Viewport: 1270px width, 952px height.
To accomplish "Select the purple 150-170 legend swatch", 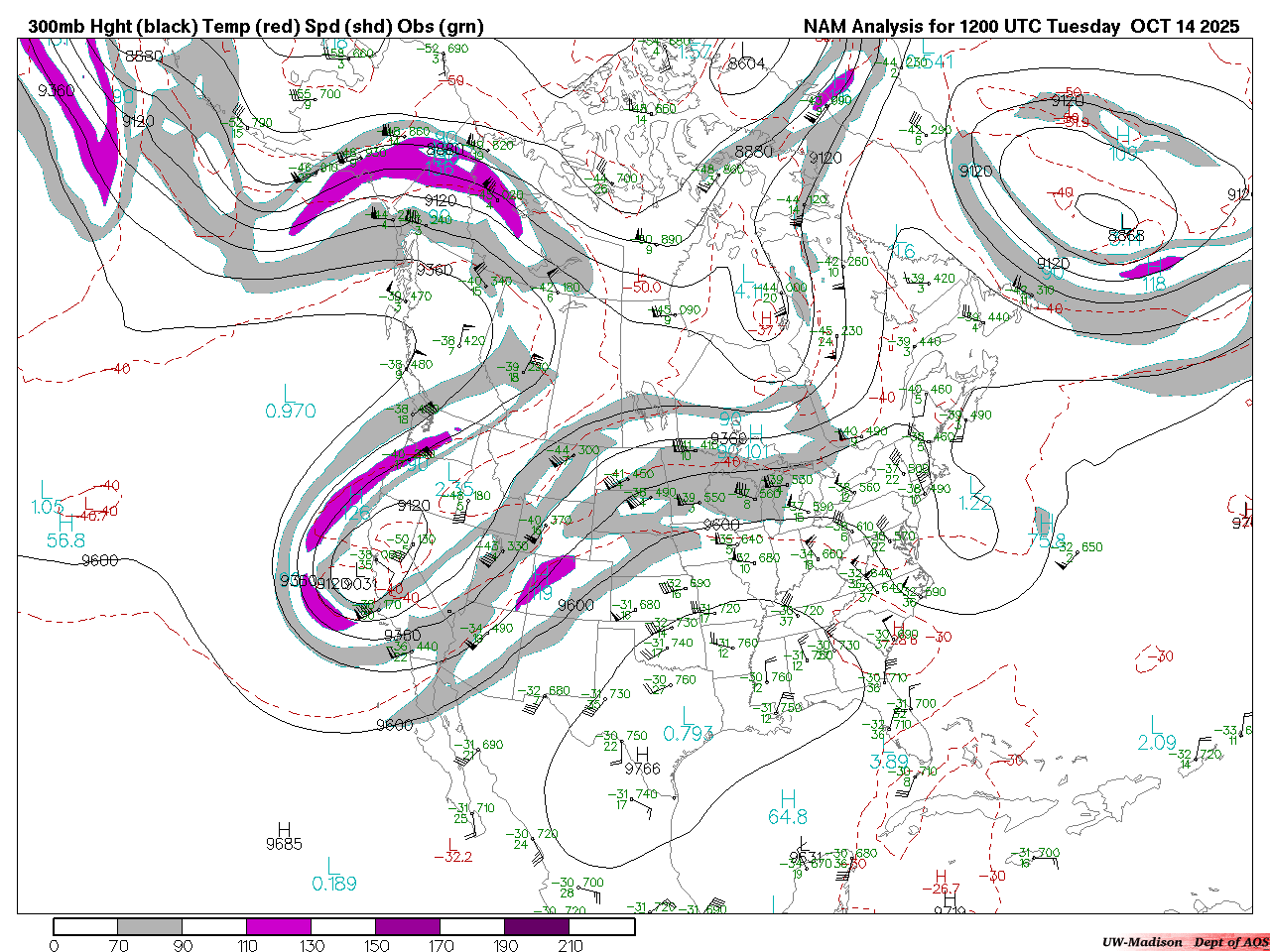I will tap(408, 926).
